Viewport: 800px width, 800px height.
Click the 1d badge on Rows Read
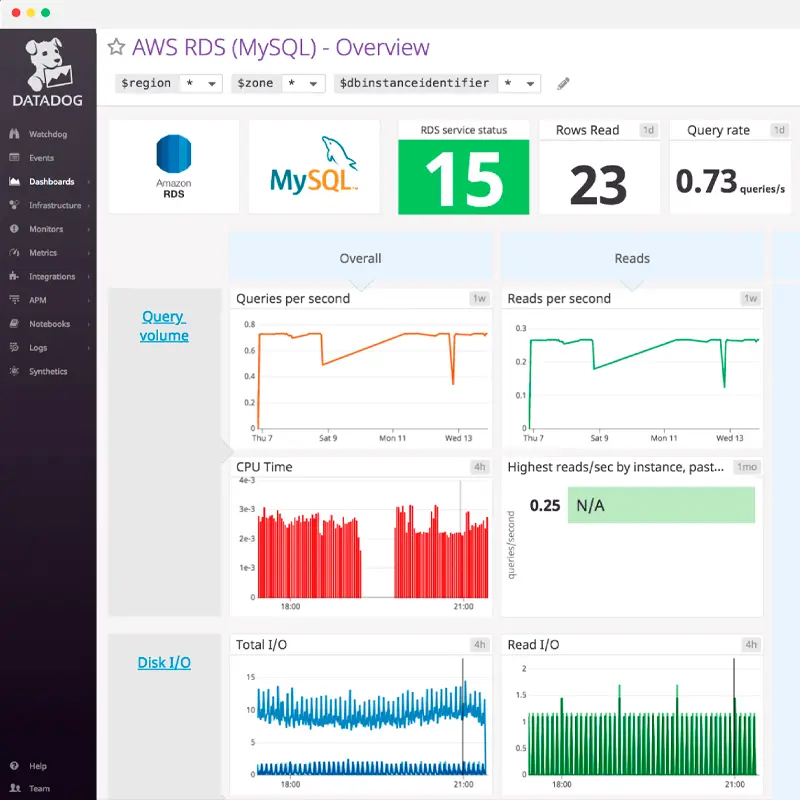(x=648, y=130)
